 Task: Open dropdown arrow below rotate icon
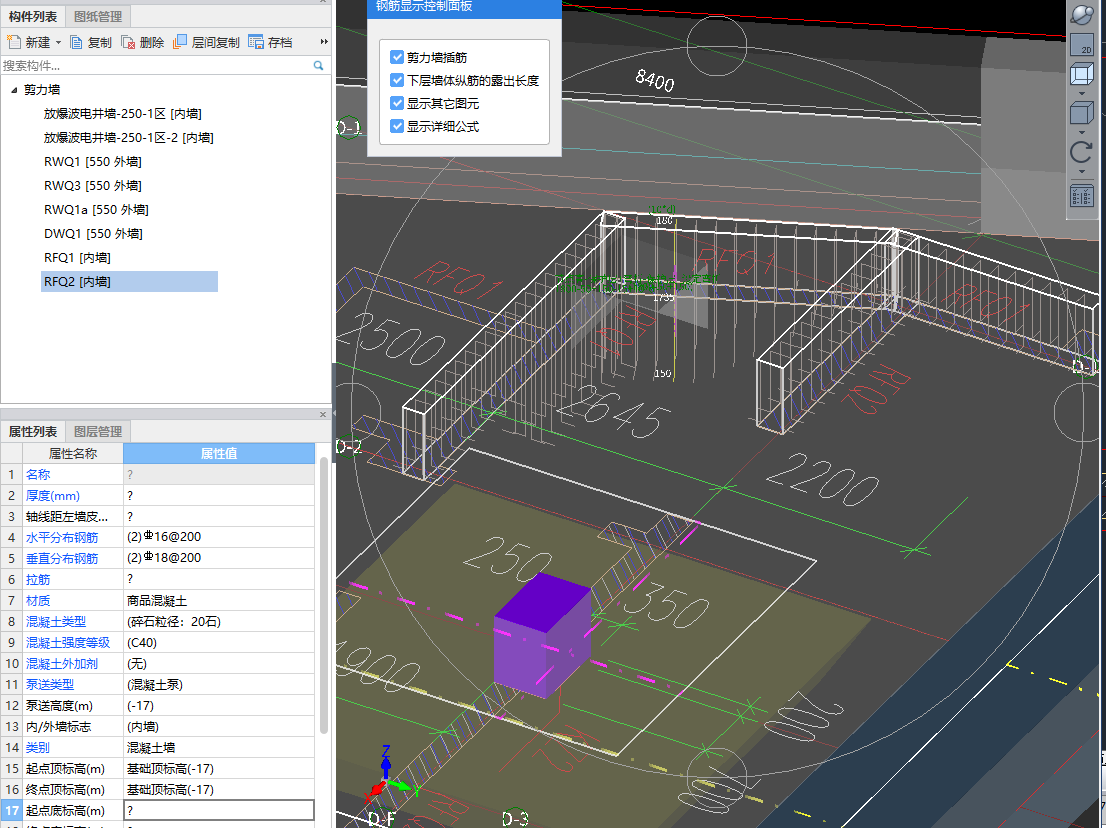point(1082,171)
